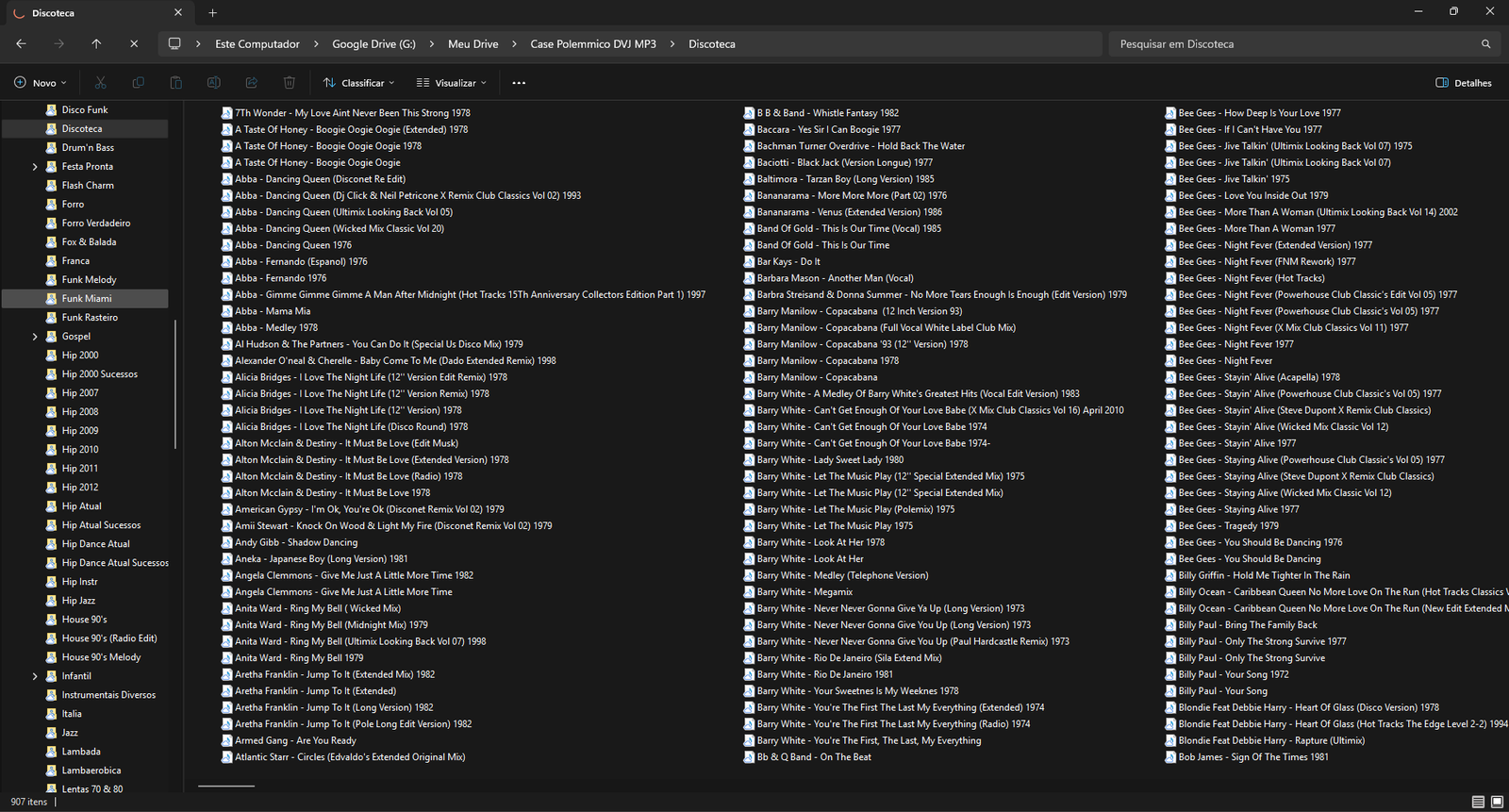The width and height of the screenshot is (1509, 812).
Task: Navigate back with the left arrow
Action: pyautogui.click(x=21, y=44)
